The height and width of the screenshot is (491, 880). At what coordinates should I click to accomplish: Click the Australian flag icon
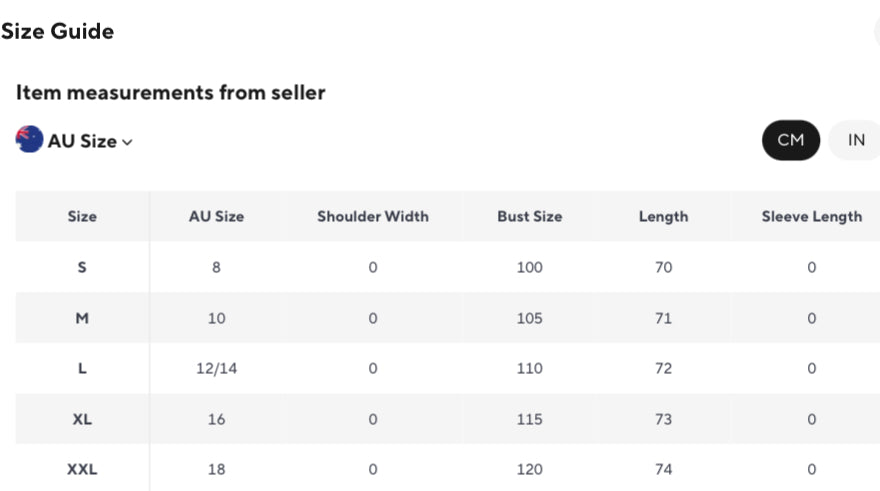29,140
